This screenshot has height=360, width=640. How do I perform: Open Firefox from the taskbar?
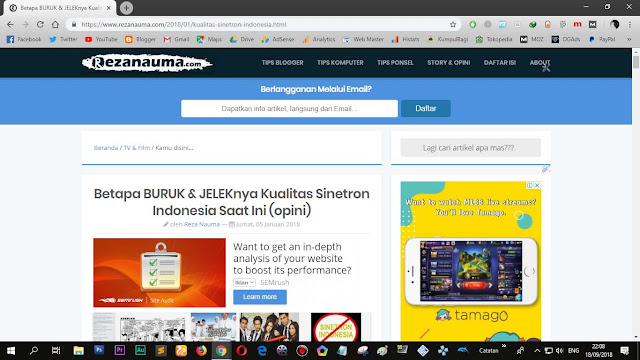pyautogui.click(x=201, y=351)
